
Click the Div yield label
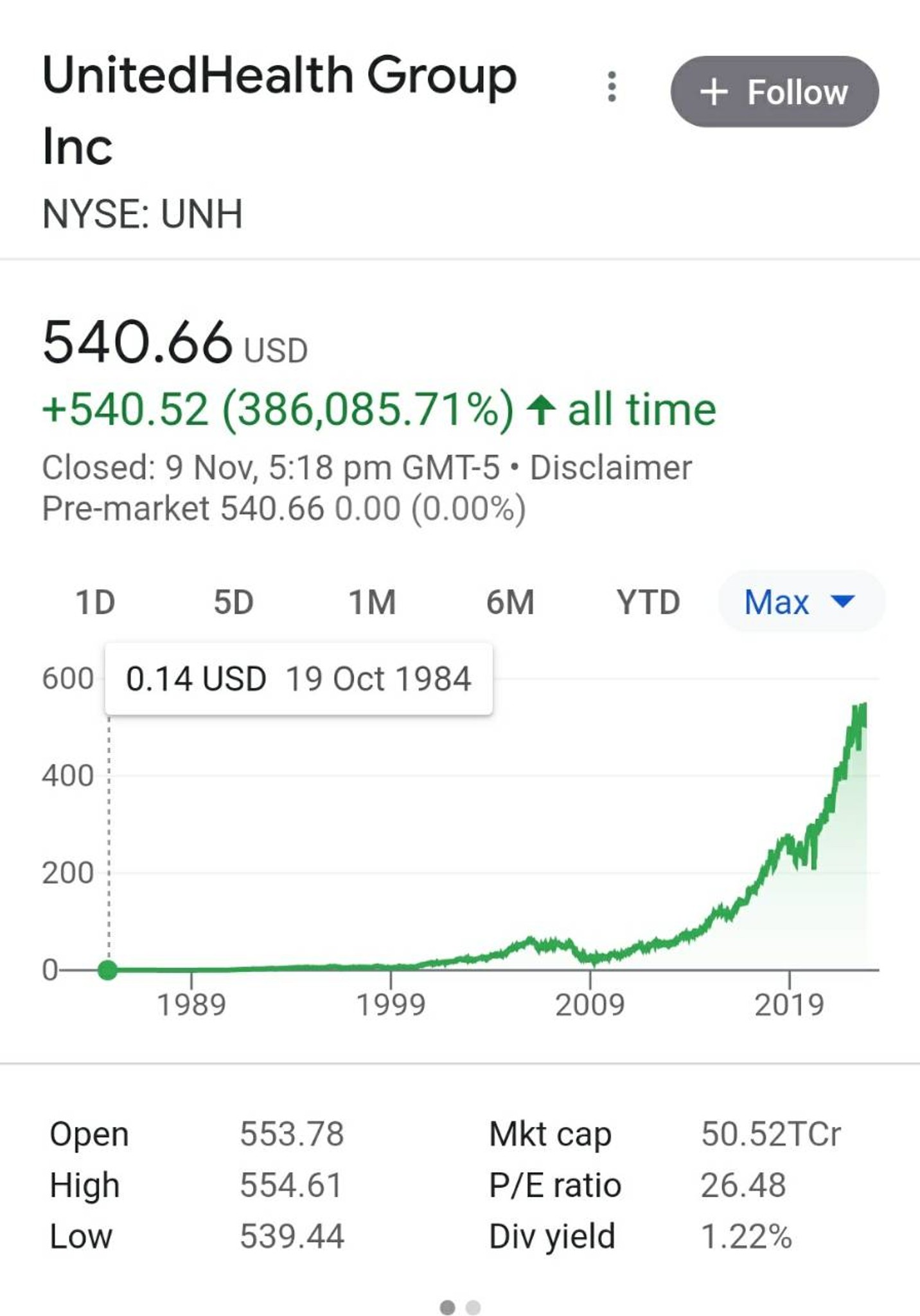[552, 1236]
